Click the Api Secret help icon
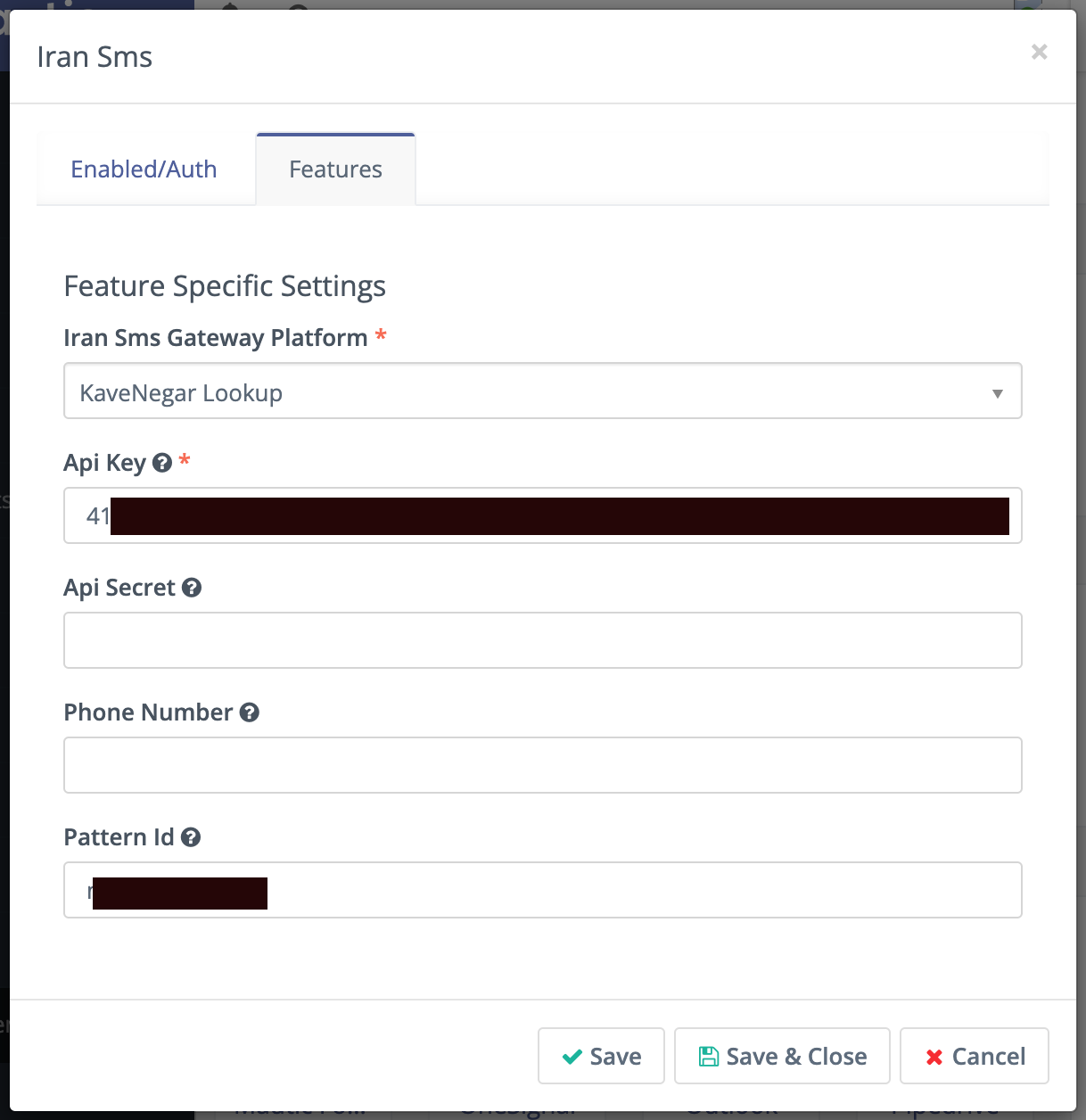Screen dimensions: 1086x1120 coord(192,588)
